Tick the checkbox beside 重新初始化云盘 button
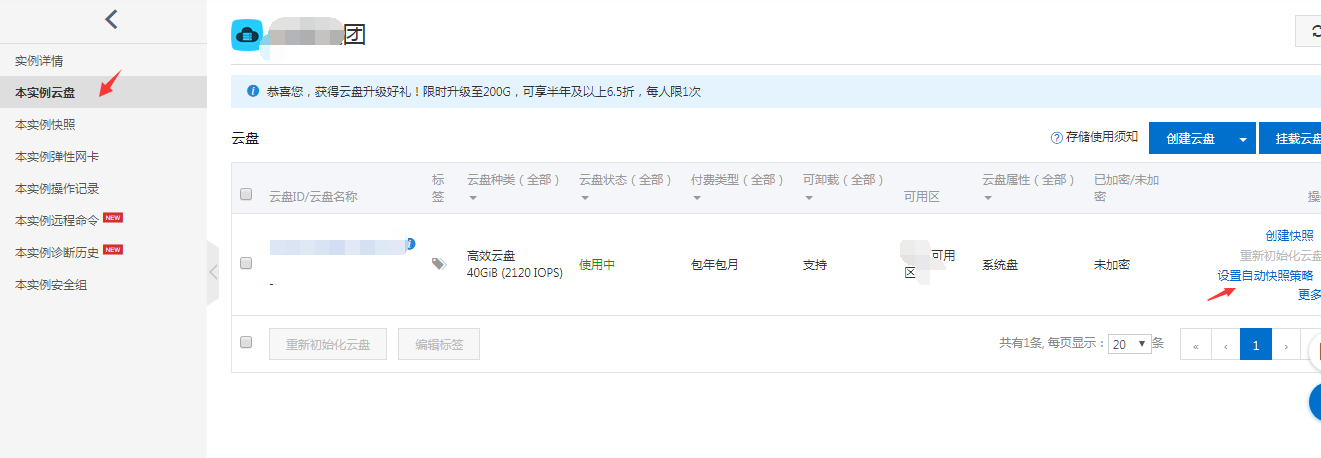The width and height of the screenshot is (1321, 458). click(246, 342)
